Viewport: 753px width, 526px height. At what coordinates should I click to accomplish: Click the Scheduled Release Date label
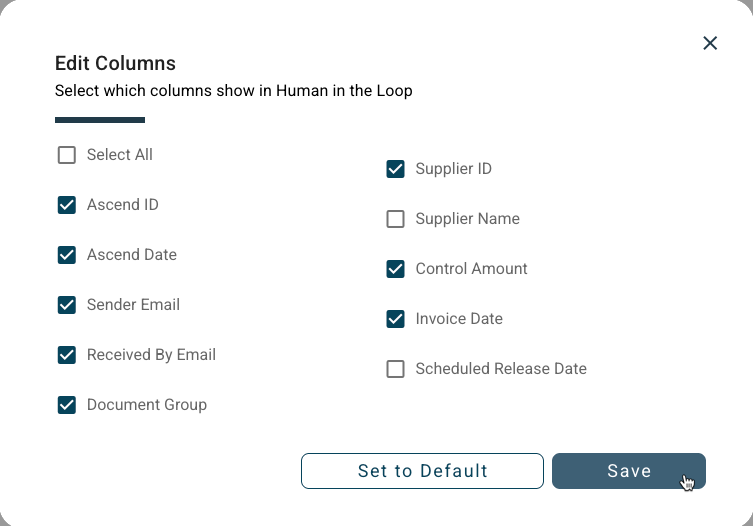tap(500, 369)
